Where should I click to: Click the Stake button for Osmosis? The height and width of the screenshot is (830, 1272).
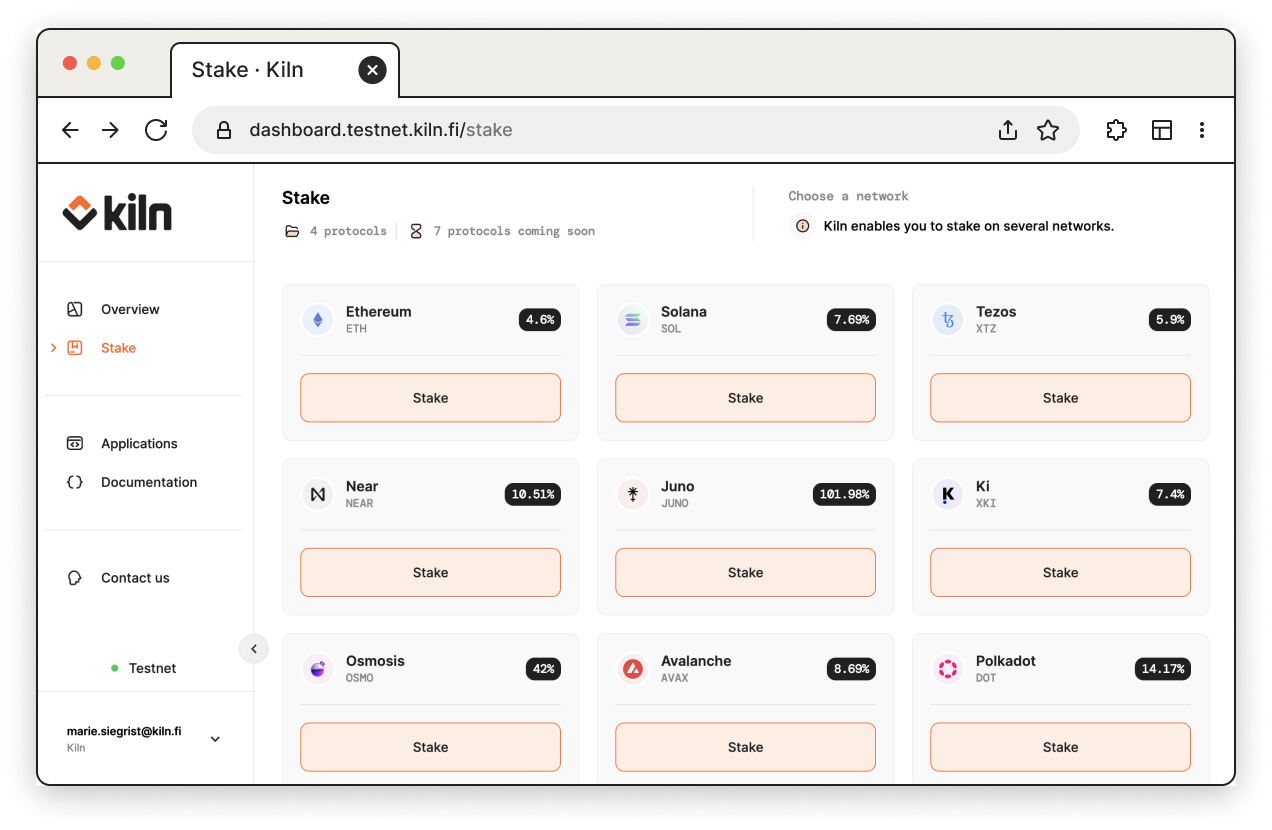(430, 747)
